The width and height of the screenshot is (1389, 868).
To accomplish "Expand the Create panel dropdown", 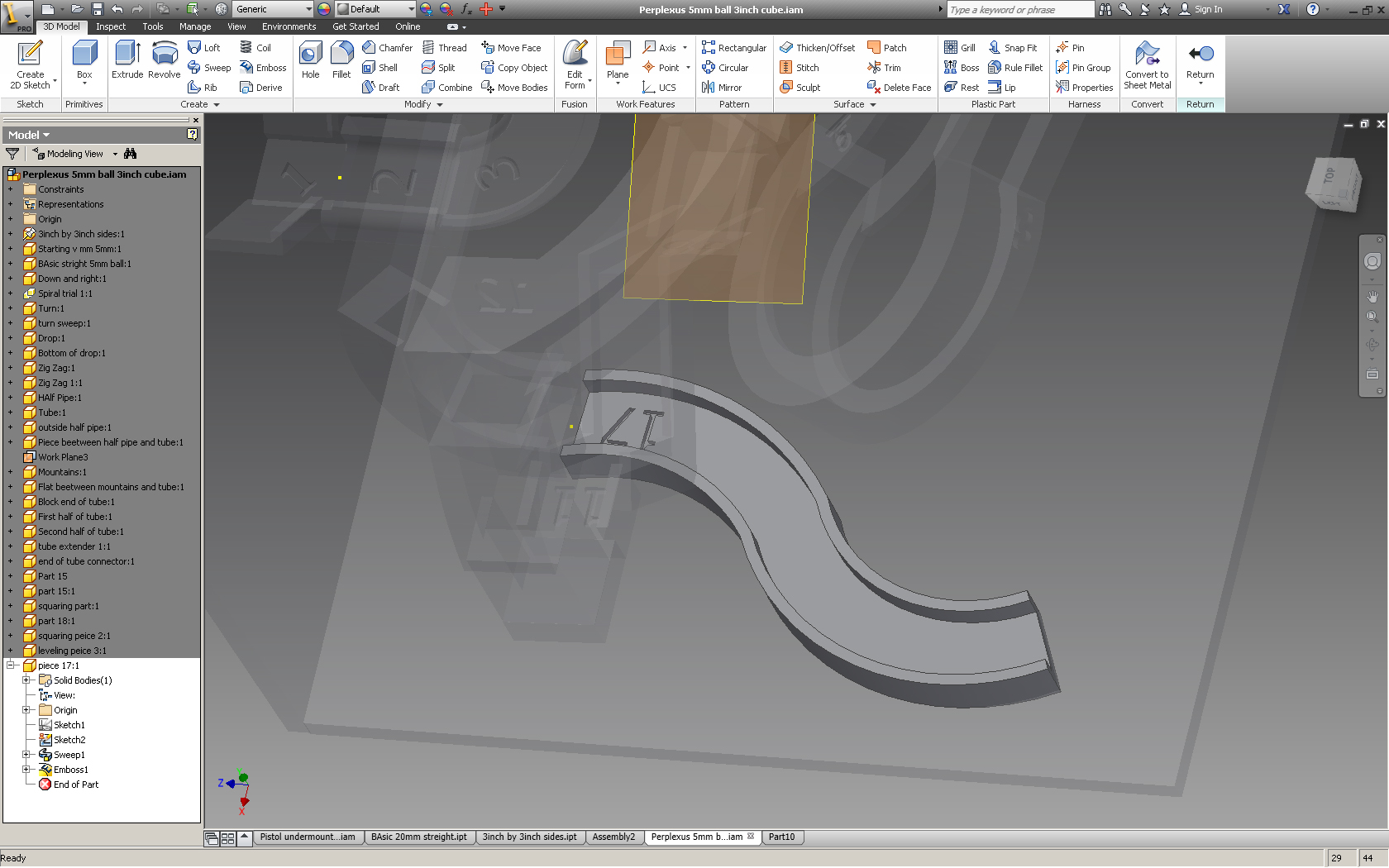I will [x=200, y=105].
